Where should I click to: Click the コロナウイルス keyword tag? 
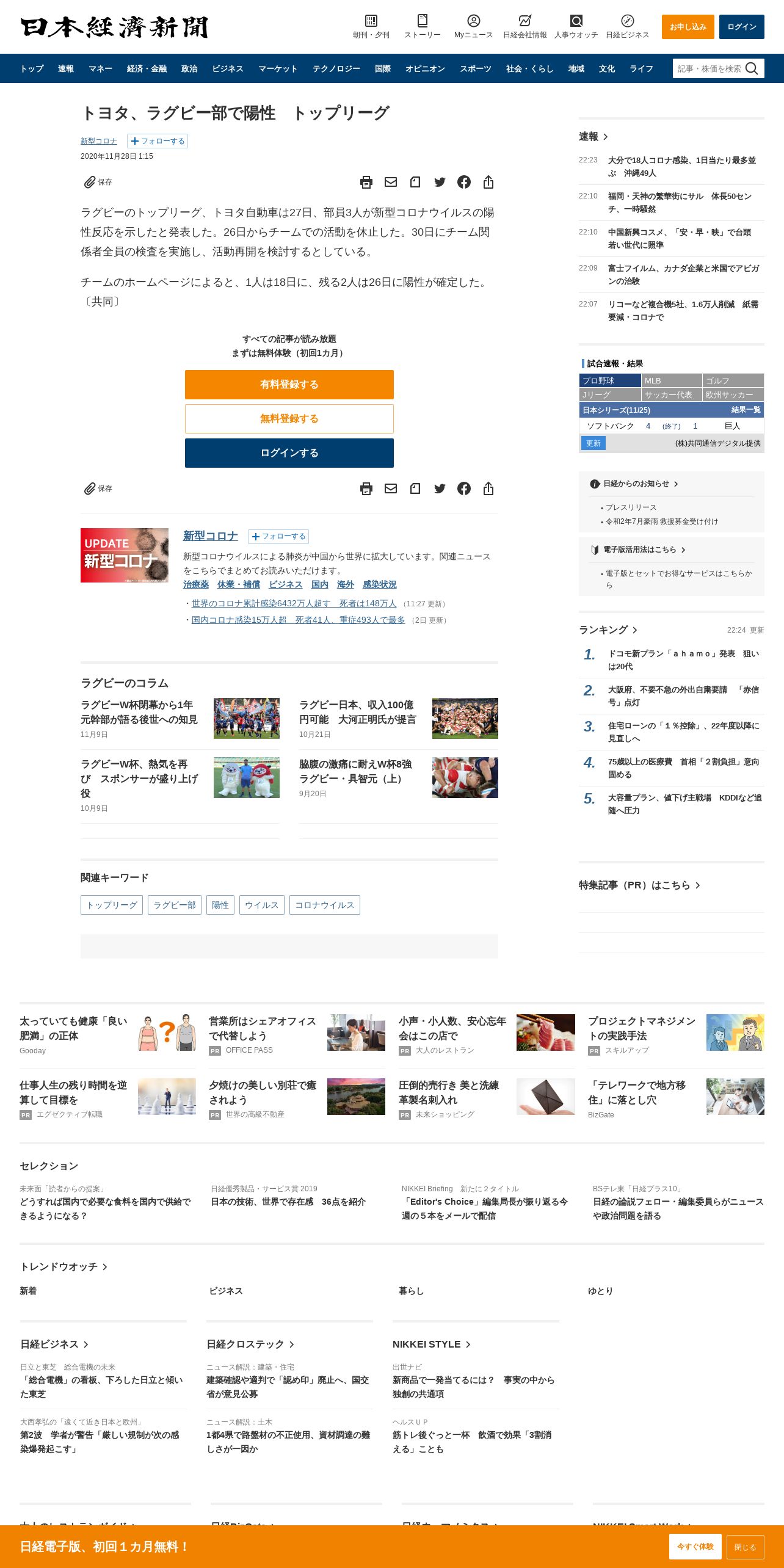click(x=325, y=905)
